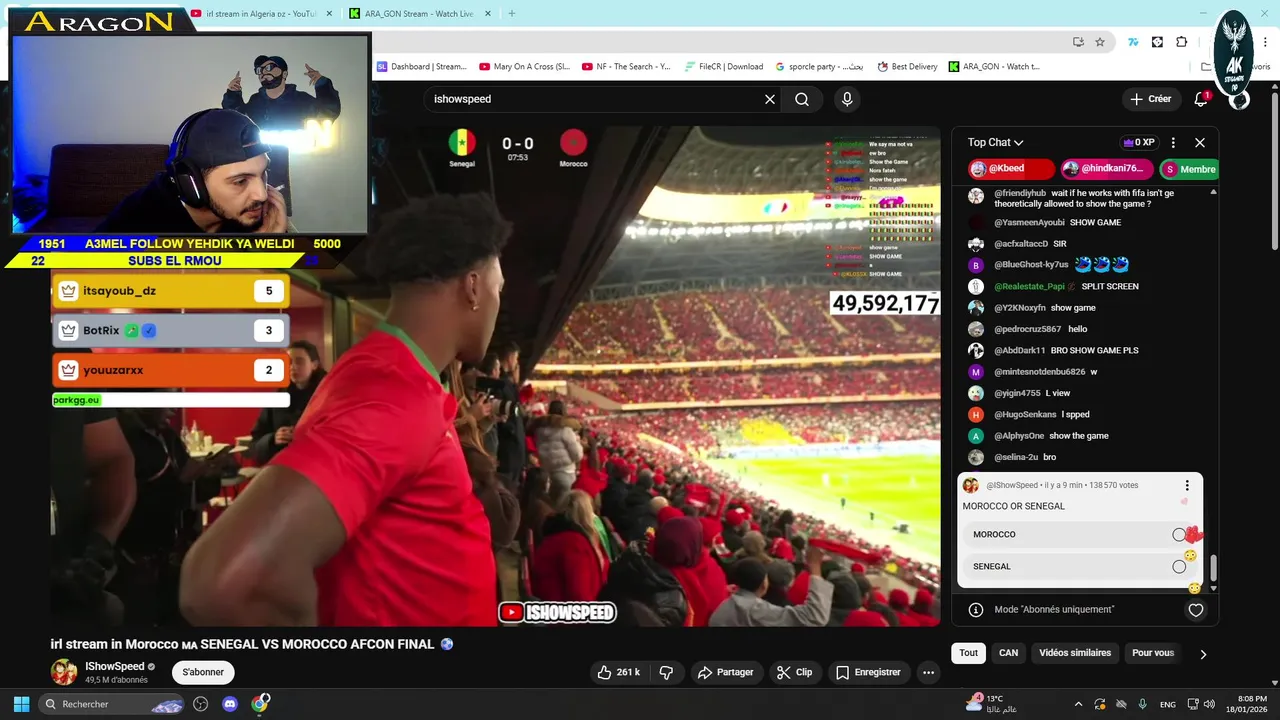Open NF - The Search bookmark
1280x720 pixels.
625,67
